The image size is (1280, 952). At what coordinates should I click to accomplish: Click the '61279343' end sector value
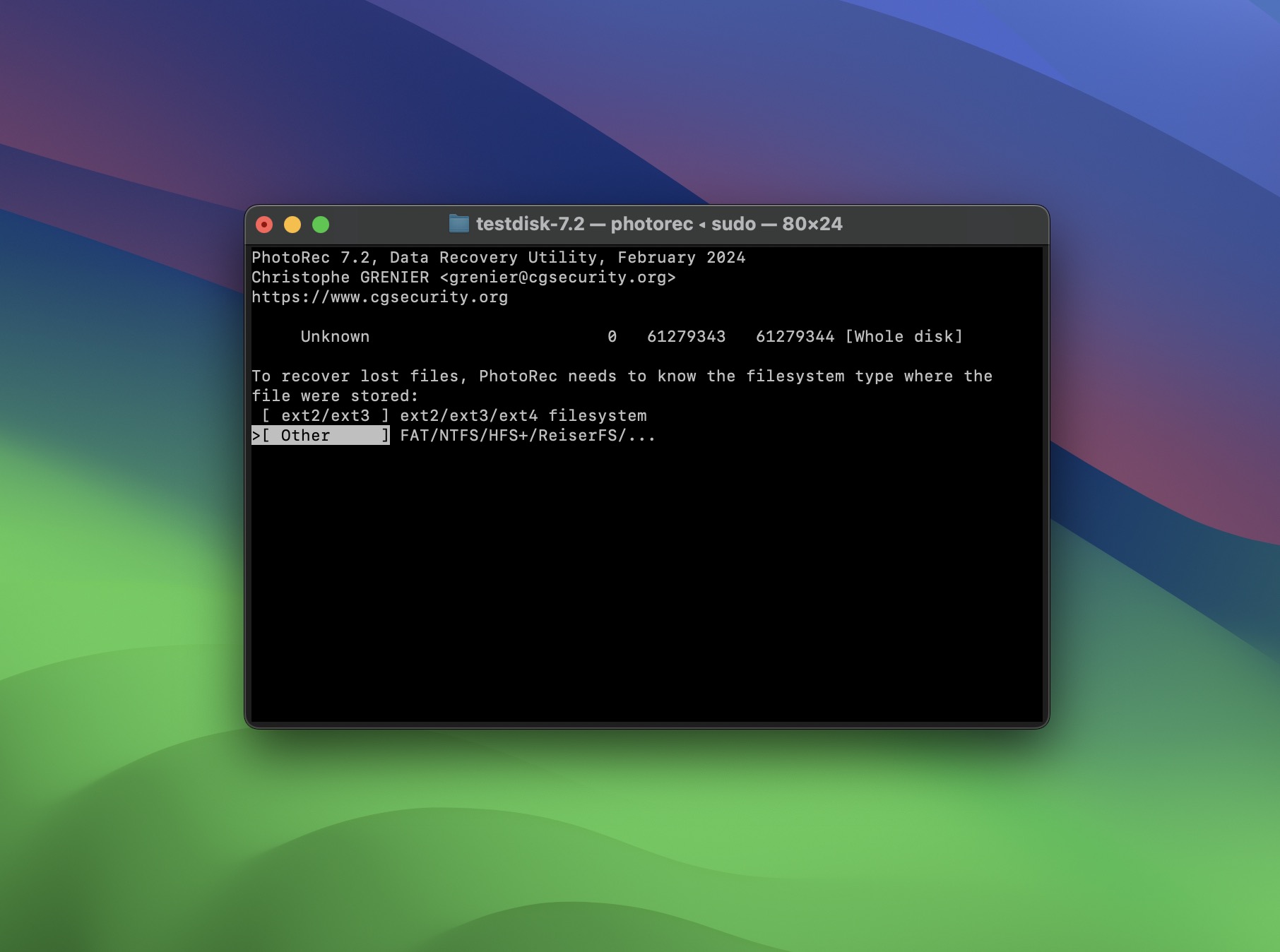[x=687, y=337]
